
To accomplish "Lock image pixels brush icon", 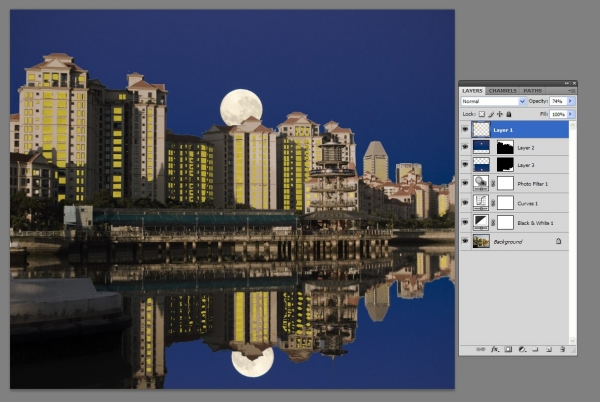I will click(x=491, y=114).
